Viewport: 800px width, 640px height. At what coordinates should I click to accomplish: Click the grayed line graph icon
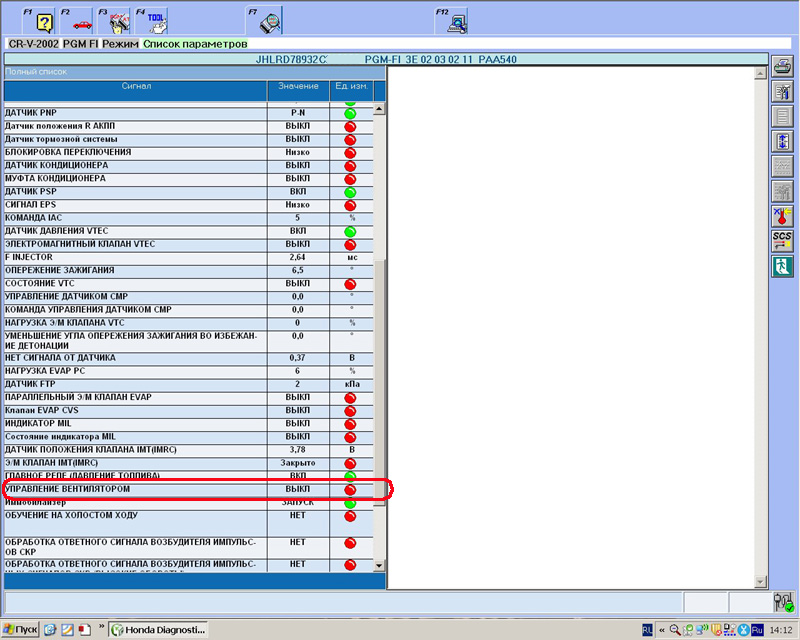point(782,166)
